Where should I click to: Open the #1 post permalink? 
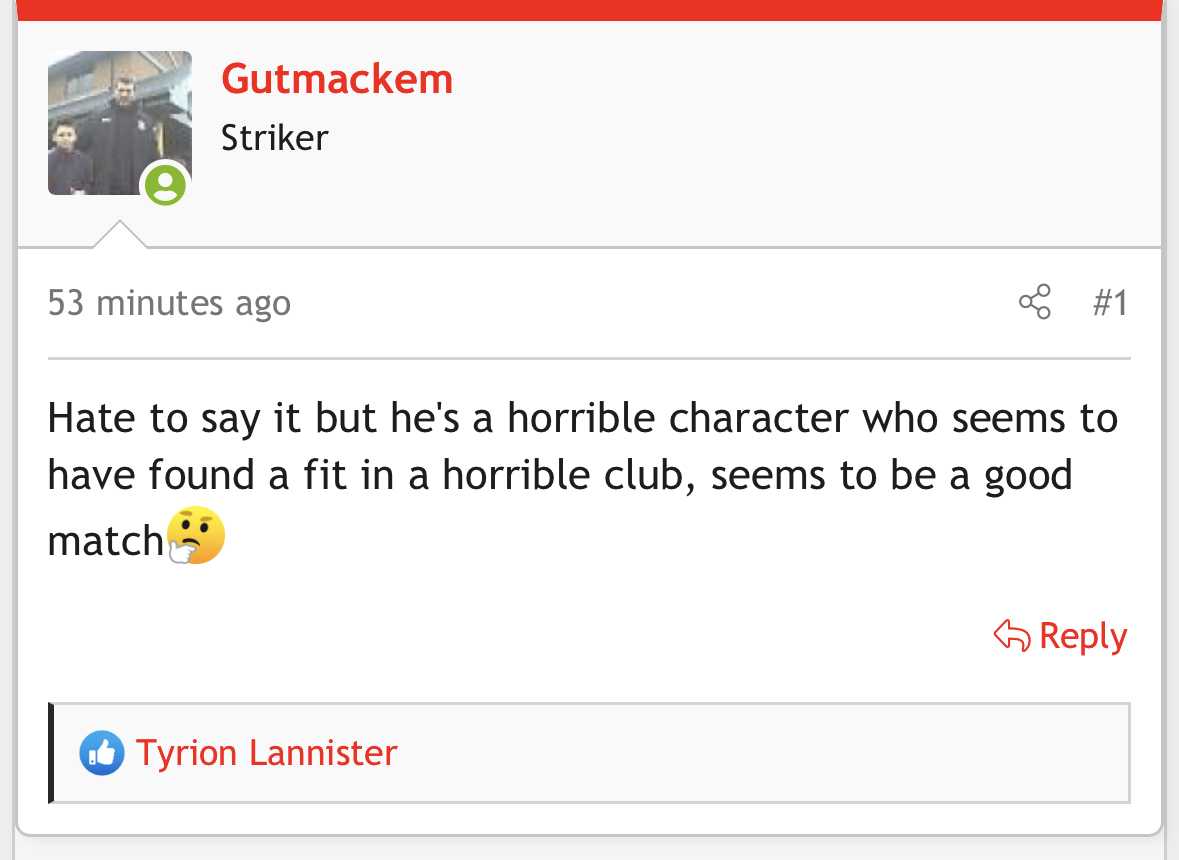tap(1110, 302)
